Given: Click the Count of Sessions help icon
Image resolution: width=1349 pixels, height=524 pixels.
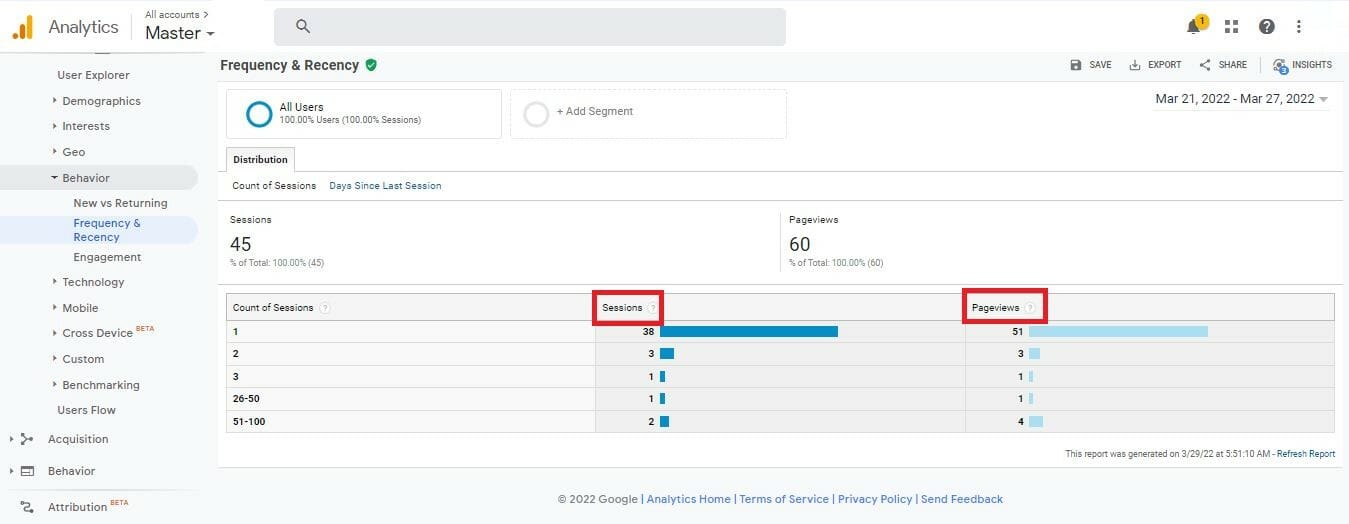Looking at the screenshot, I should click(x=325, y=308).
